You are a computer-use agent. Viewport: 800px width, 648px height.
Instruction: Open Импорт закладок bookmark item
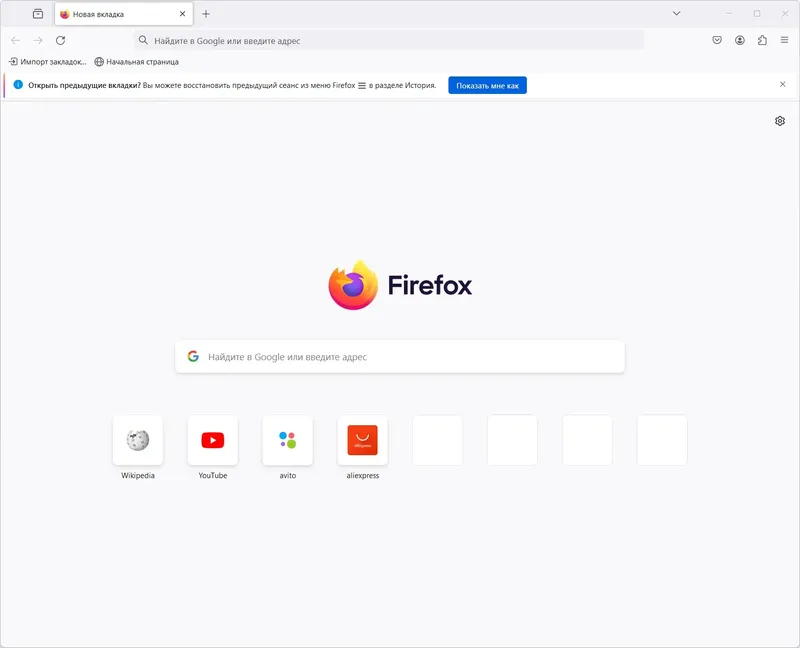click(x=47, y=62)
